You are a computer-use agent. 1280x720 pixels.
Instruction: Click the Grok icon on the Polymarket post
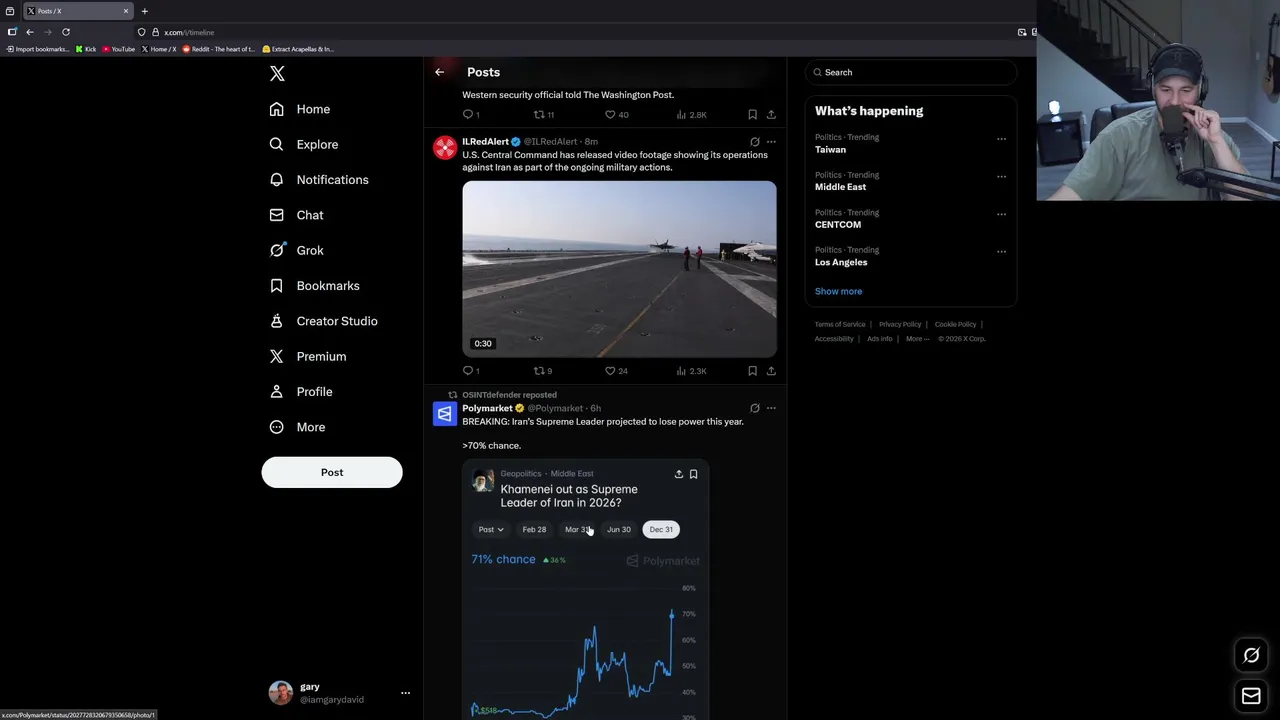[x=755, y=408]
